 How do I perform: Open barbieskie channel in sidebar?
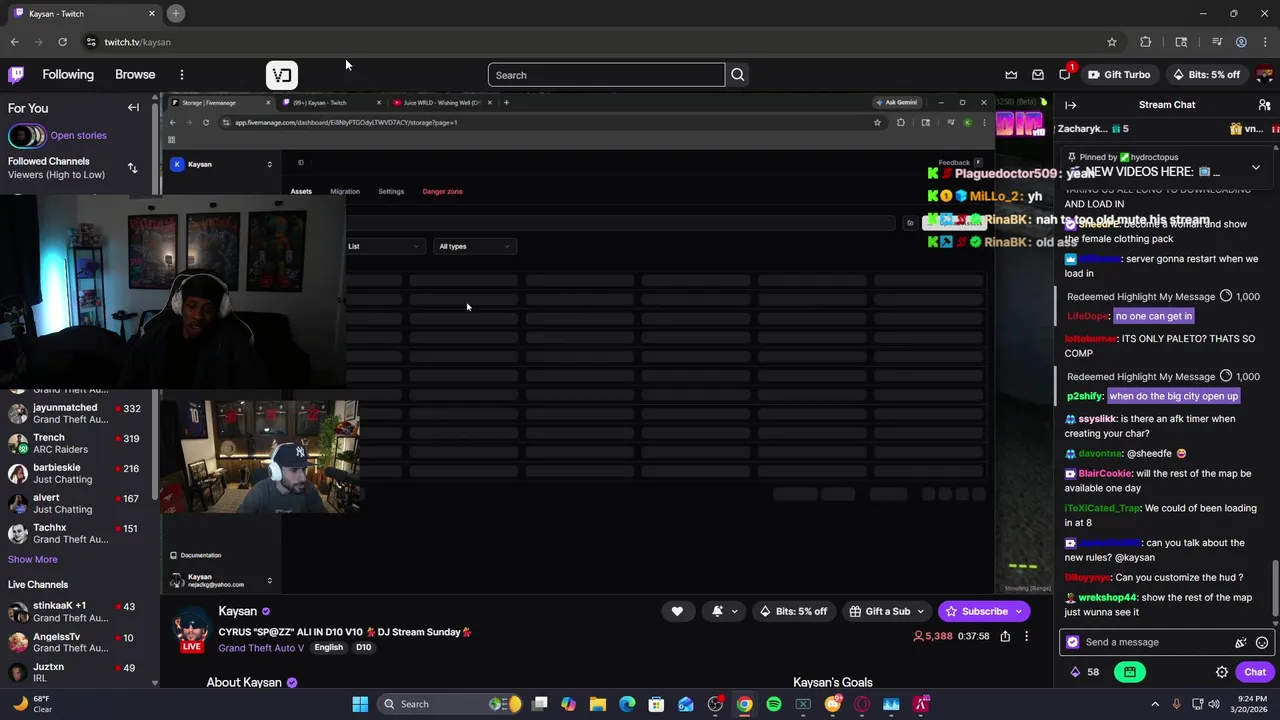[x=78, y=473]
